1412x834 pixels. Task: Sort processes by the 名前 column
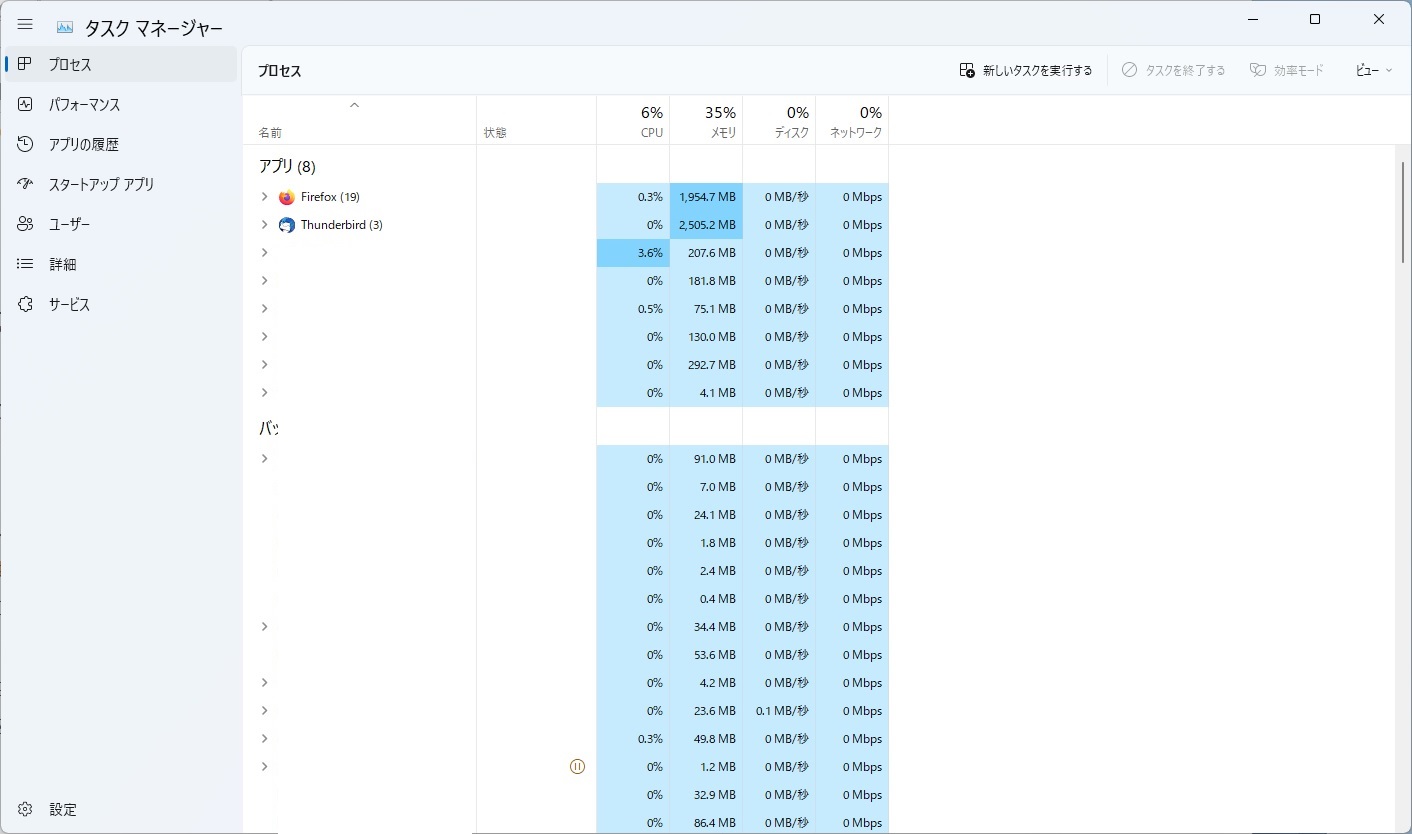271,132
